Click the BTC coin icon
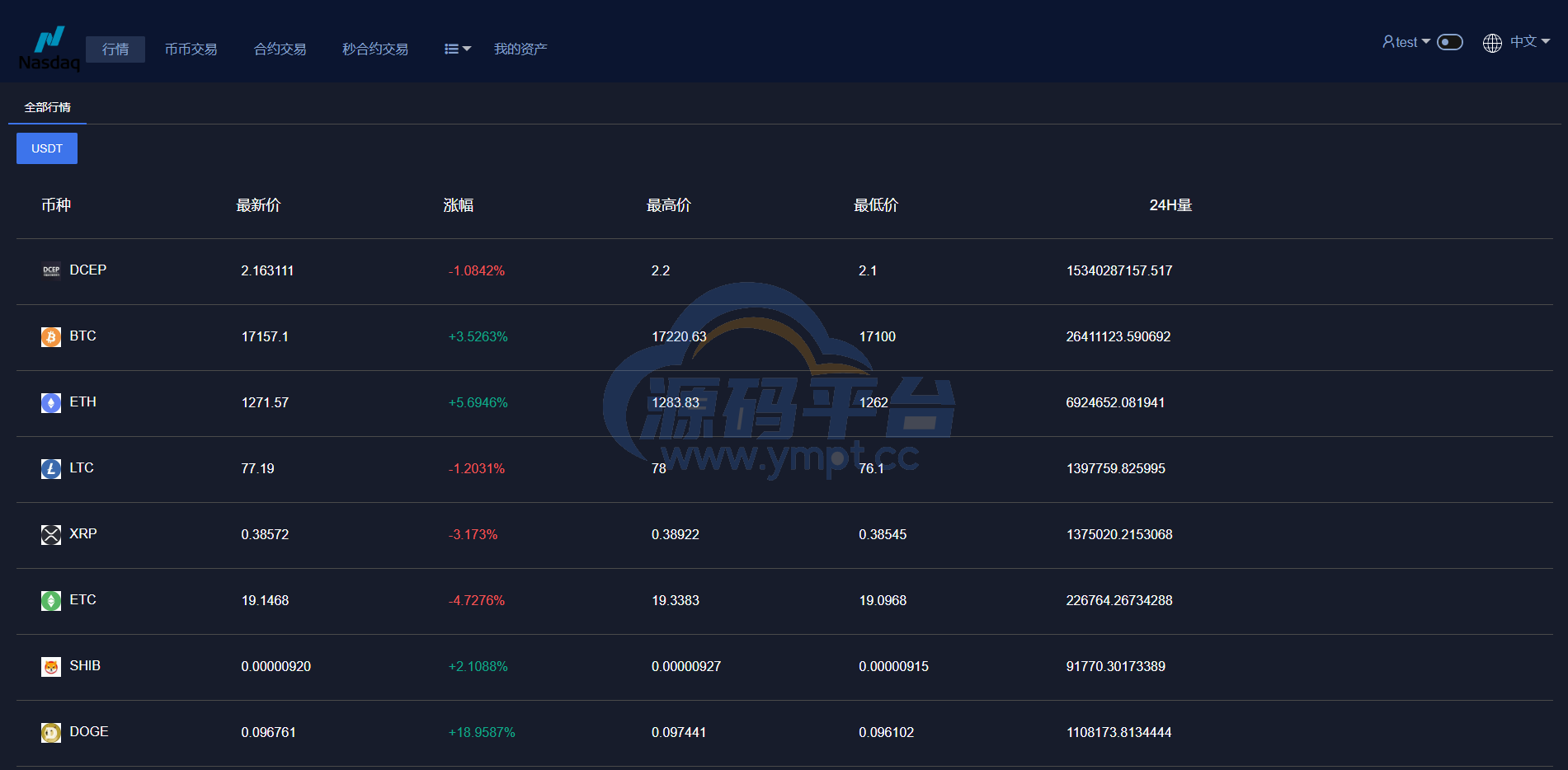The height and width of the screenshot is (770, 1568). point(51,337)
